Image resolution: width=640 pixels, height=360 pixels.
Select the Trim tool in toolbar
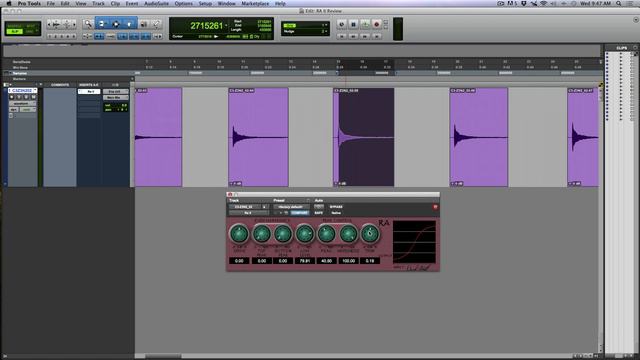[x=102, y=24]
